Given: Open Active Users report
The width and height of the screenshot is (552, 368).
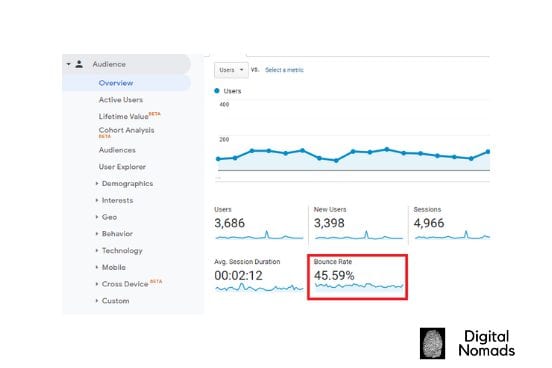Looking at the screenshot, I should pos(121,100).
